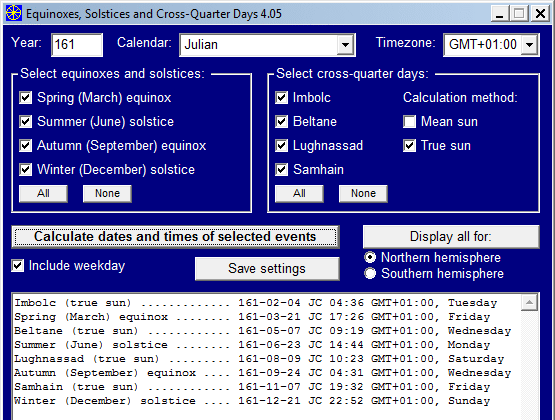Image resolution: width=555 pixels, height=420 pixels.
Task: Click the Lughnassad (true sun) result line
Action: click(259, 359)
